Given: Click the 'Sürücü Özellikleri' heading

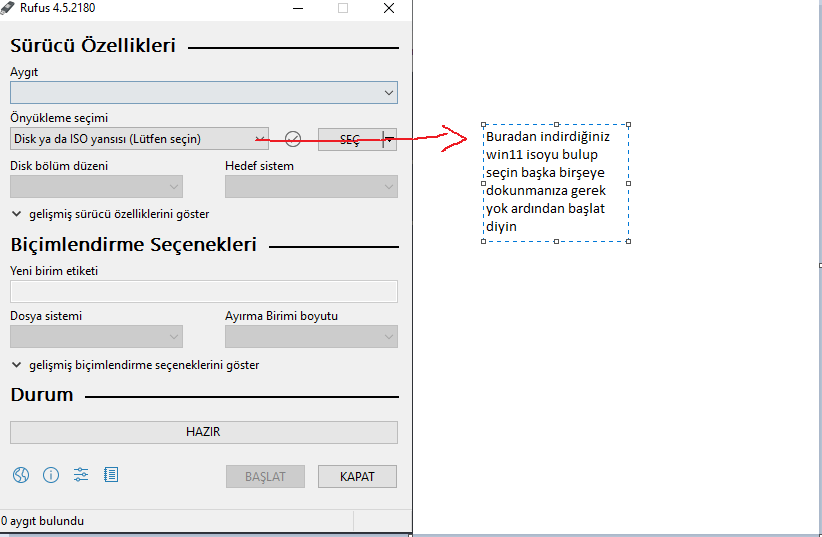Looking at the screenshot, I should pos(93,46).
